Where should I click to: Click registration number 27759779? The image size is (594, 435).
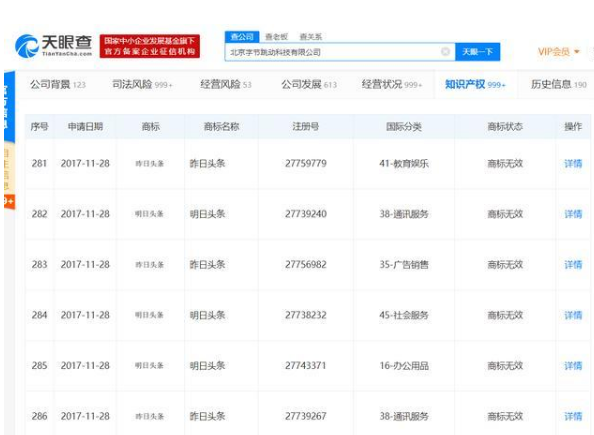[306, 163]
